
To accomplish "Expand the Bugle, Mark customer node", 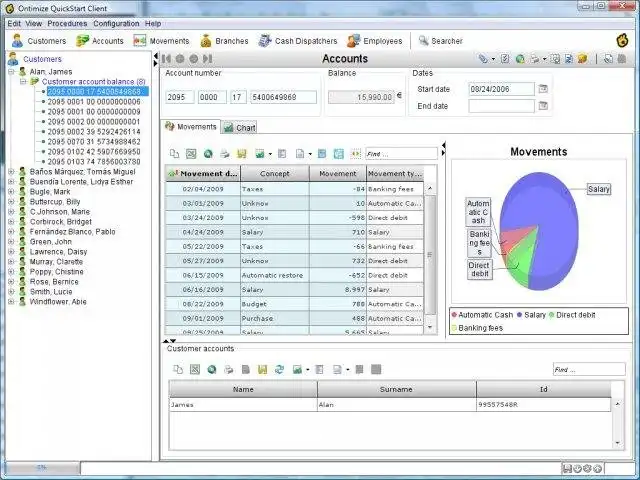I will click(x=11, y=191).
